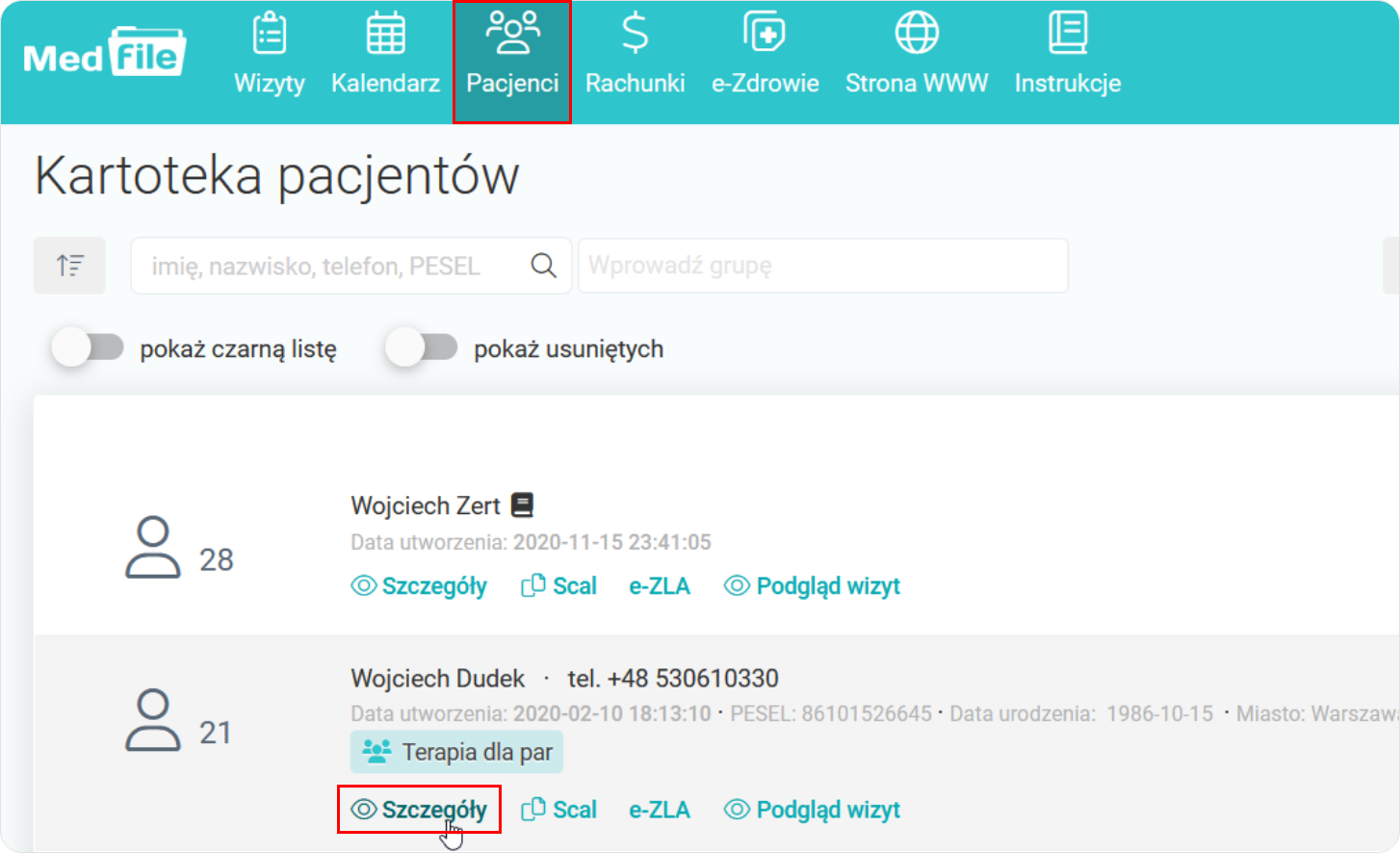Image resolution: width=1400 pixels, height=853 pixels.
Task: Open Rachunki dollar sign icon
Action: [x=635, y=35]
